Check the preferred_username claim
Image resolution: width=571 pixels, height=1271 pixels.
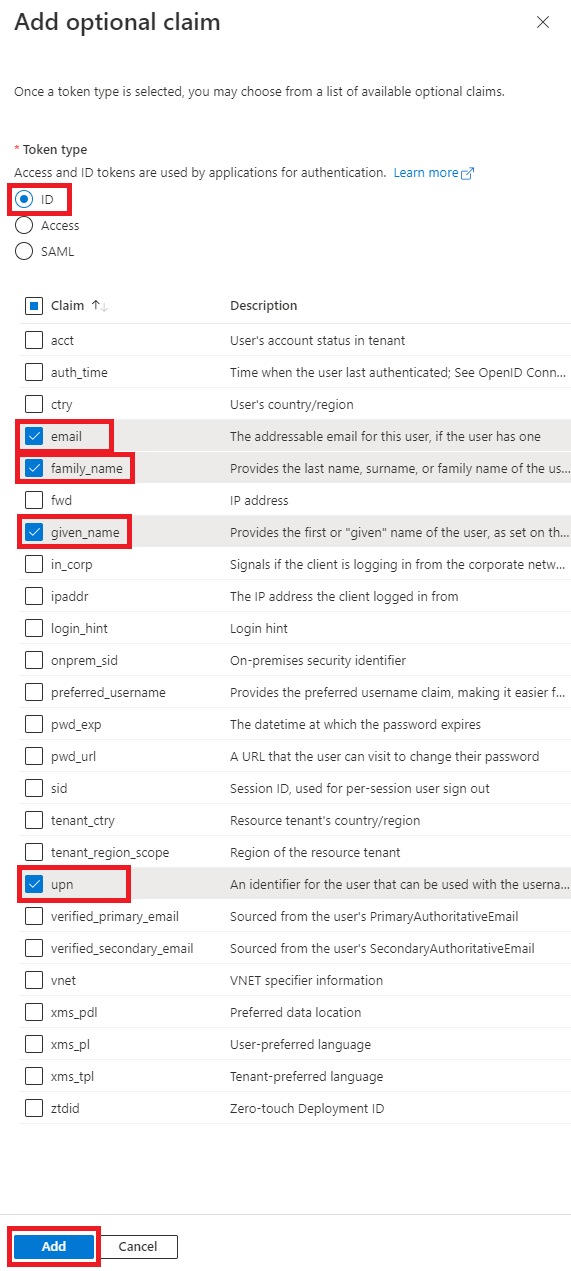(34, 692)
